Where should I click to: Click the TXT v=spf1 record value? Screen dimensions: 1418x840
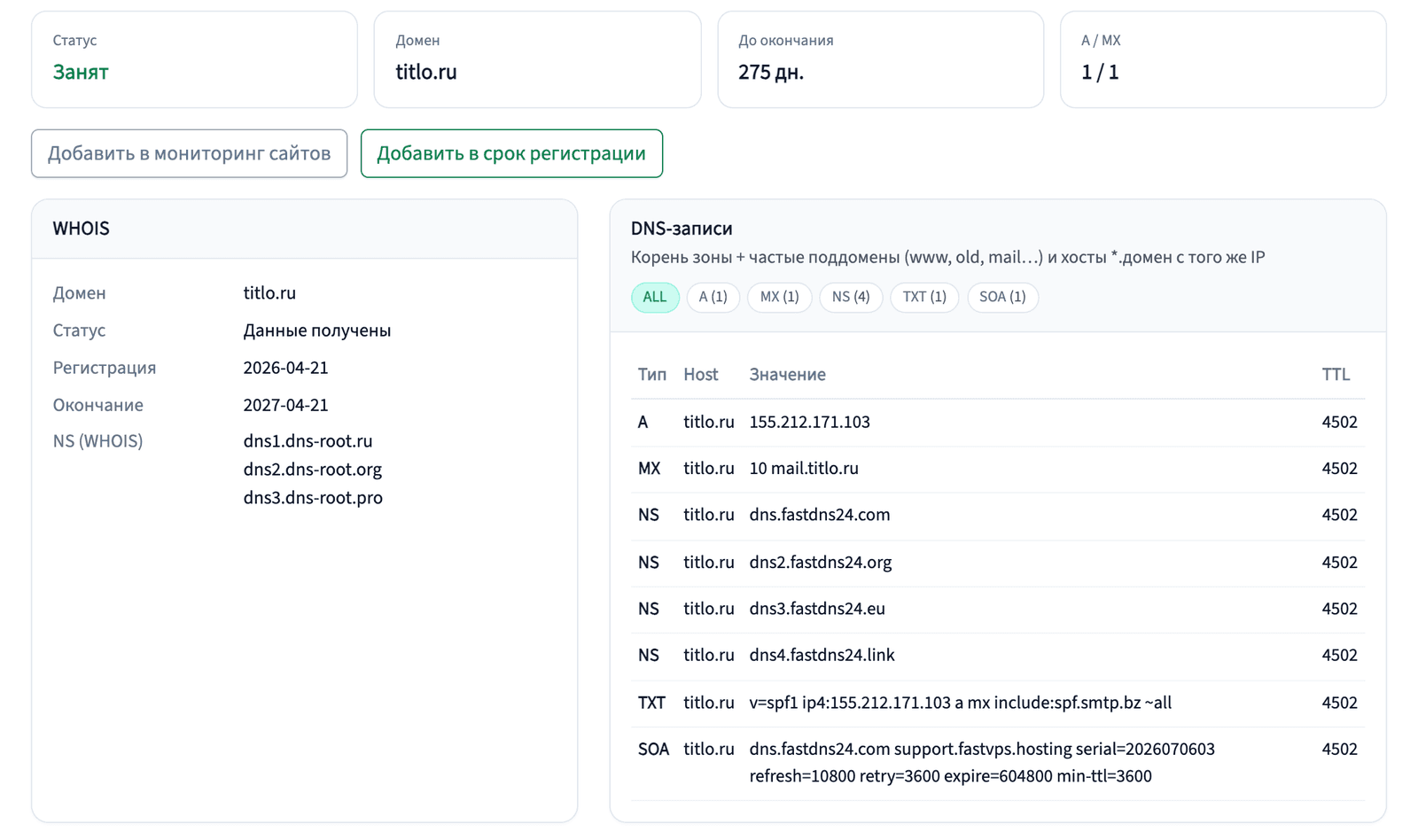pyautogui.click(x=960, y=703)
